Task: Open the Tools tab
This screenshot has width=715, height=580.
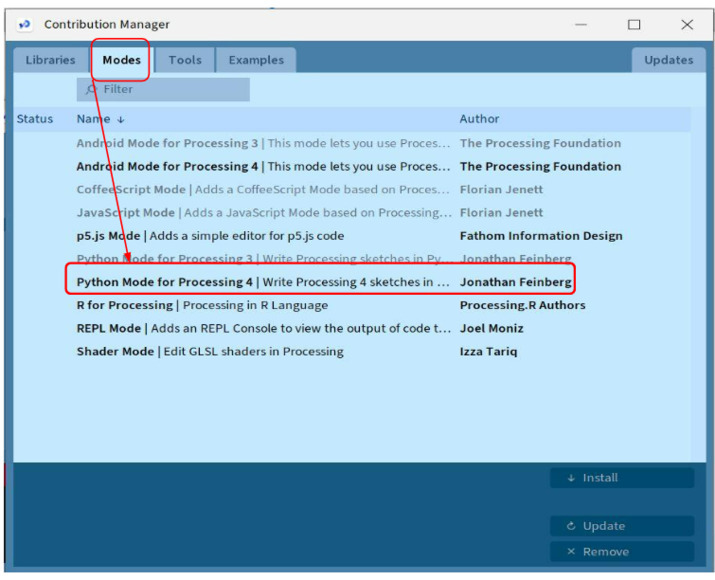Action: click(185, 60)
